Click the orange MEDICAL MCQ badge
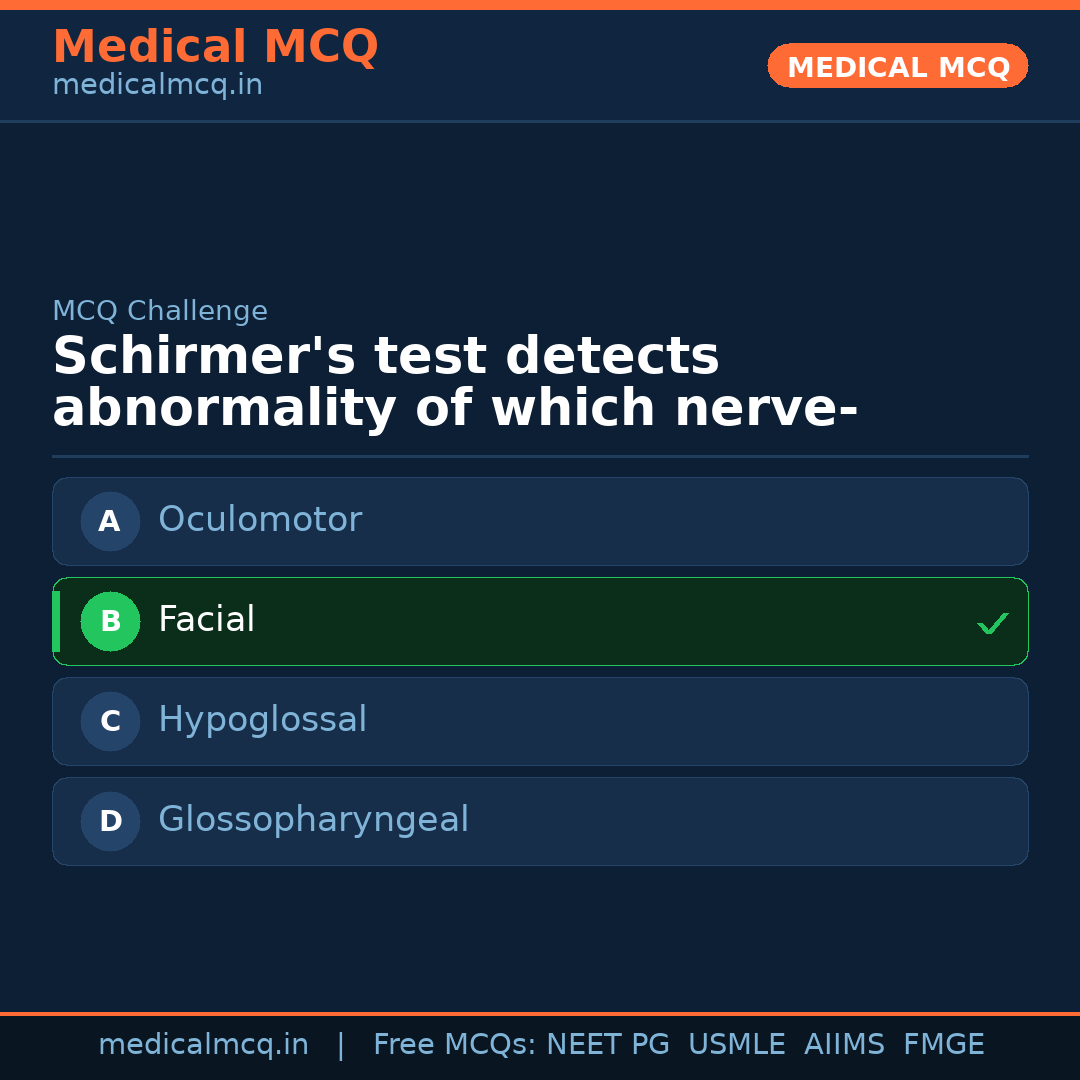Image resolution: width=1080 pixels, height=1080 pixels. (897, 67)
